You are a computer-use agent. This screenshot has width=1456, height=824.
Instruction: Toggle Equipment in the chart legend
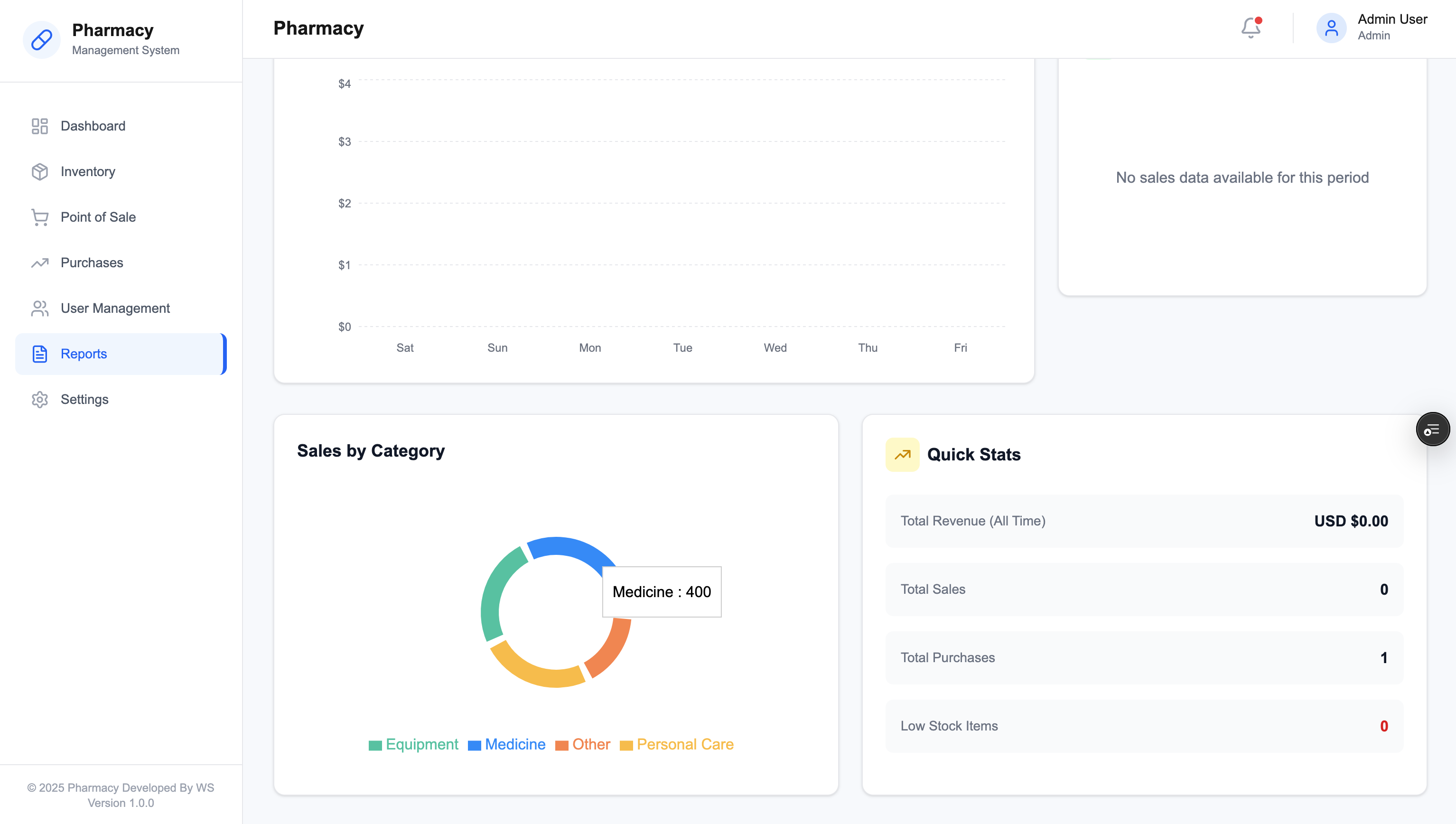pyautogui.click(x=421, y=744)
